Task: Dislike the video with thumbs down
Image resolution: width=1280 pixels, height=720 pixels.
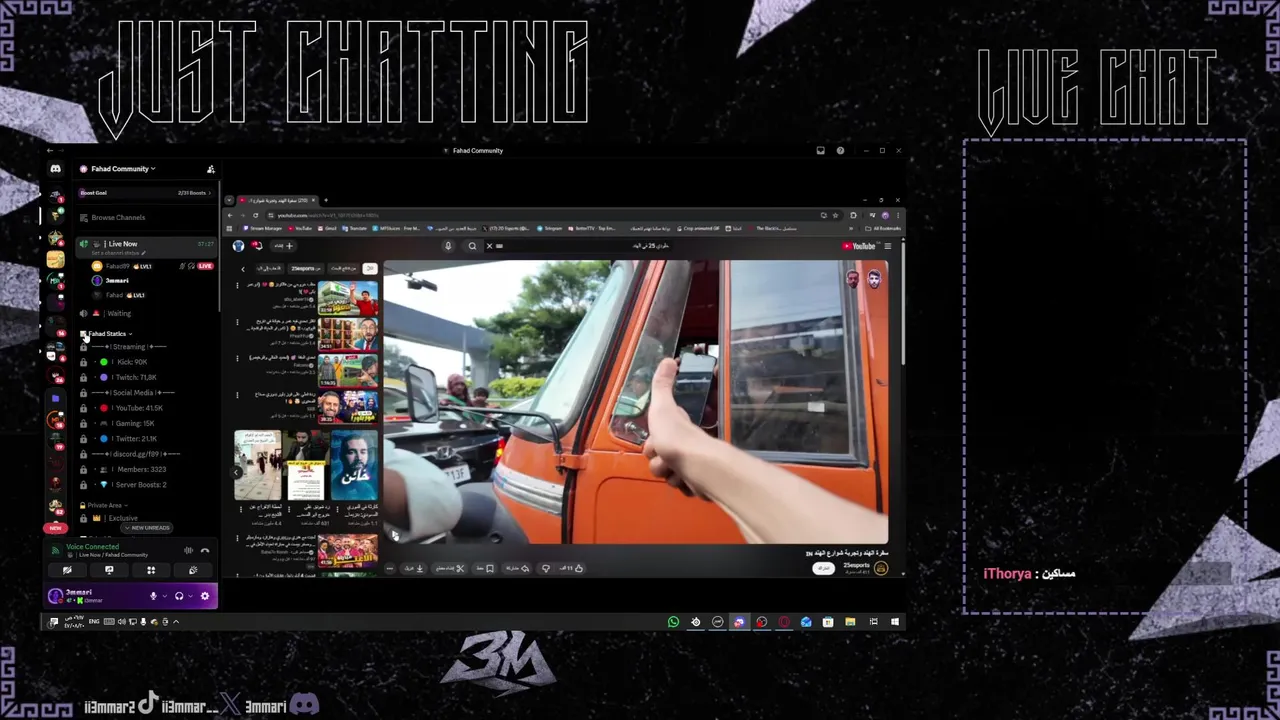Action: pyautogui.click(x=546, y=568)
